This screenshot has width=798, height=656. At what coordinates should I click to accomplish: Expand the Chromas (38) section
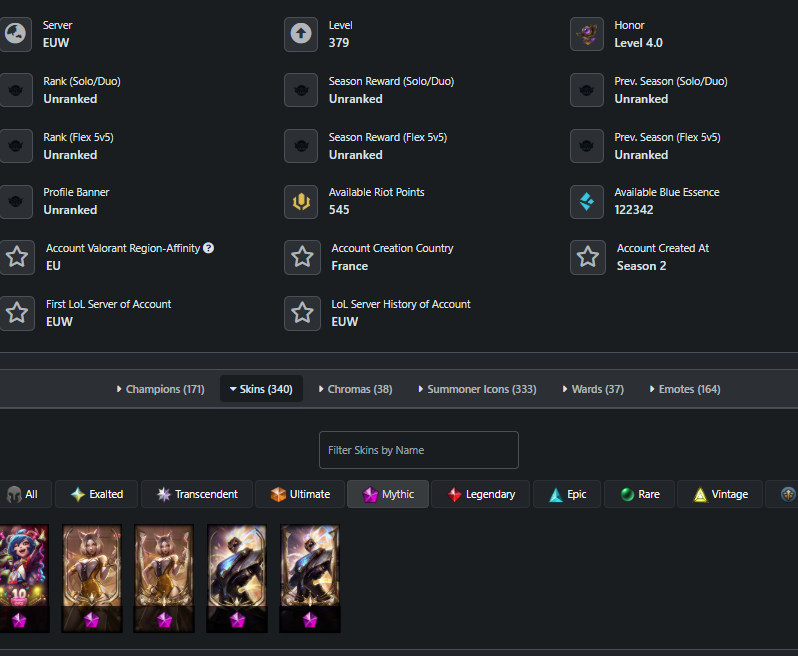[355, 389]
